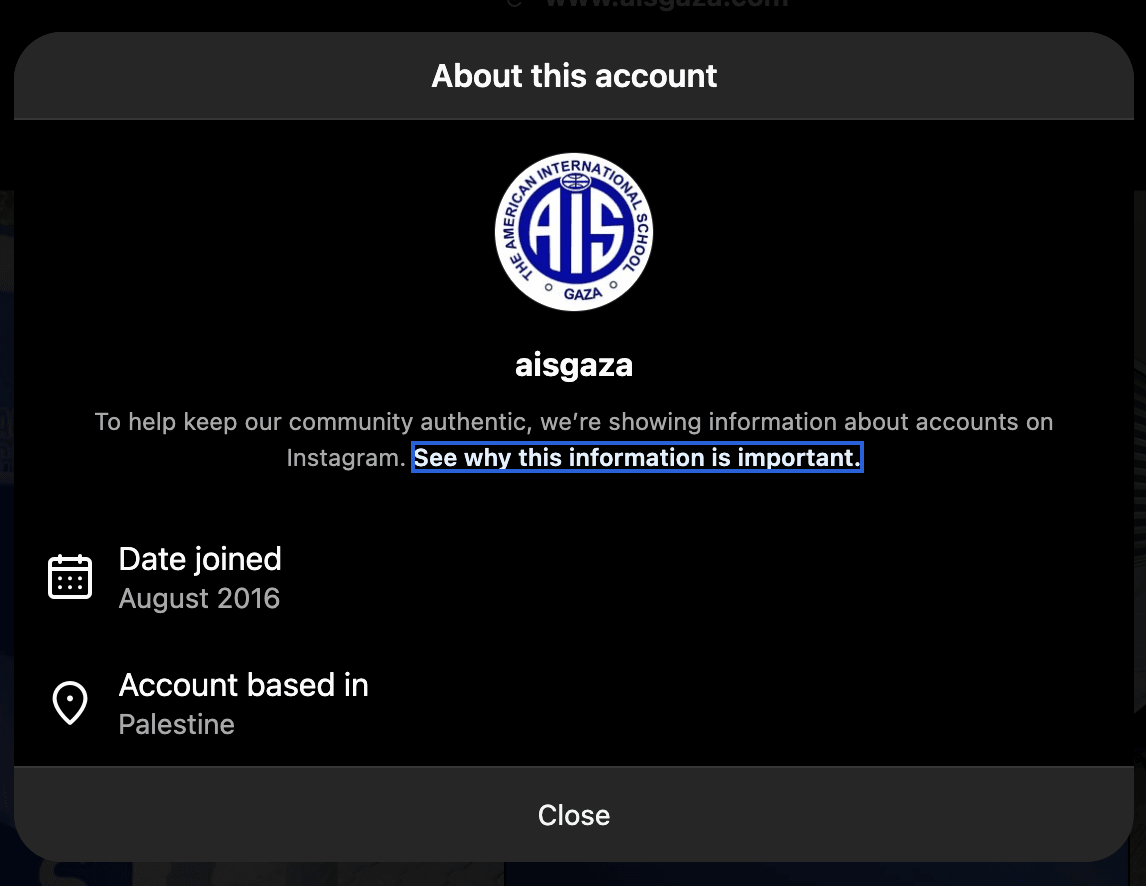Viewport: 1146px width, 886px height.
Task: Click the location pin icon
Action: [x=70, y=703]
